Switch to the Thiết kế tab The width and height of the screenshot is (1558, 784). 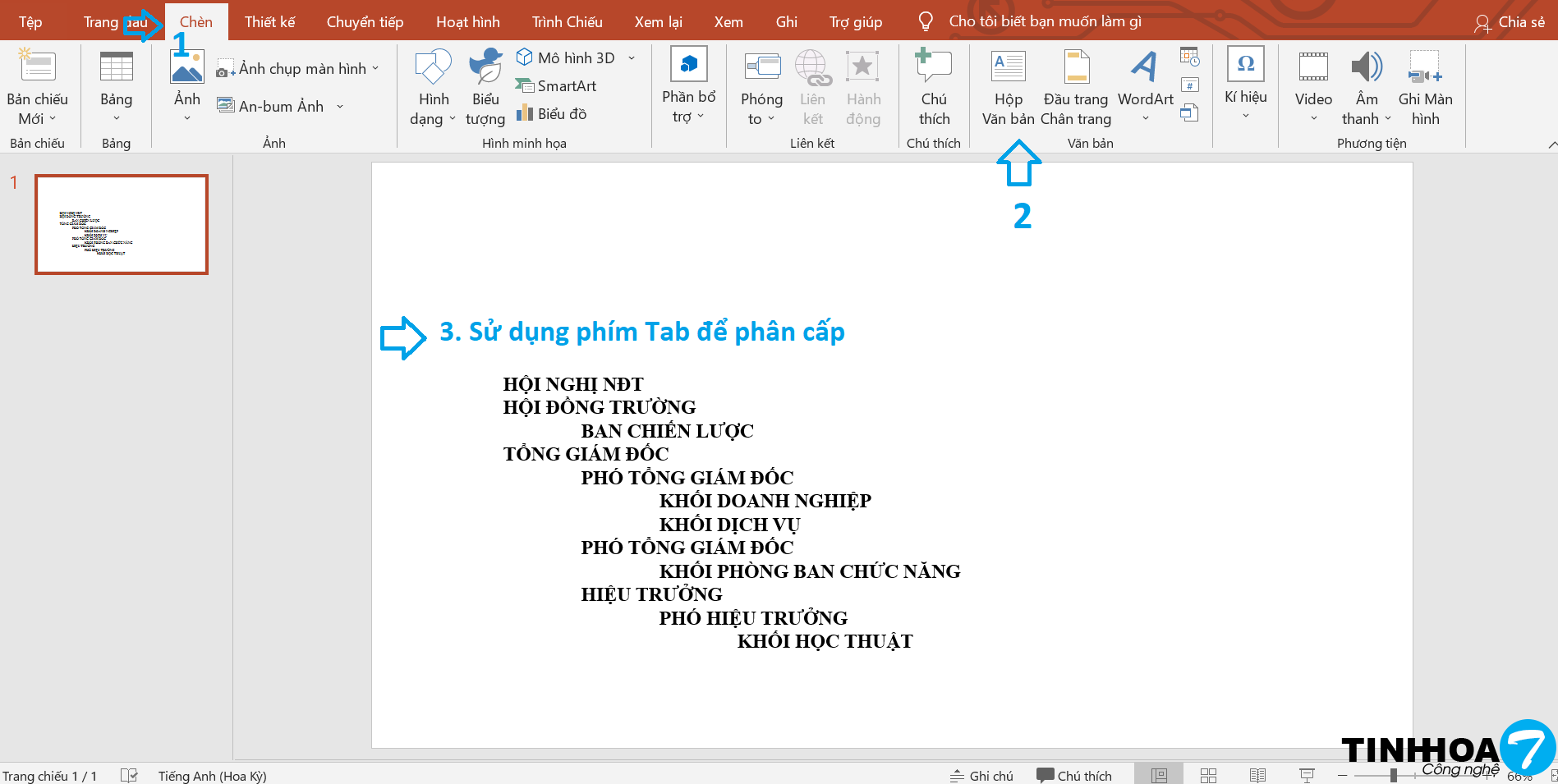coord(269,22)
